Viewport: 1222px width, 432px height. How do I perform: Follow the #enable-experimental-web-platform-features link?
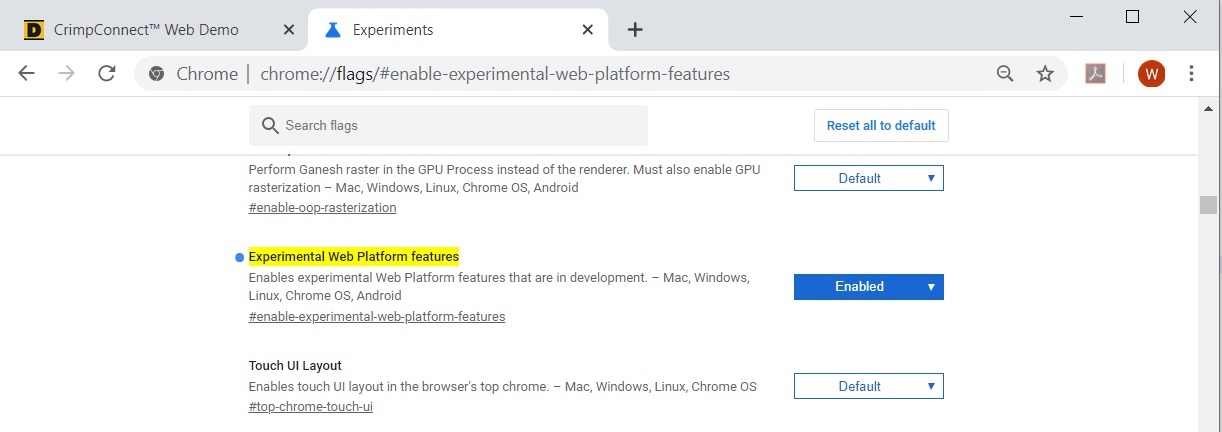point(376,317)
